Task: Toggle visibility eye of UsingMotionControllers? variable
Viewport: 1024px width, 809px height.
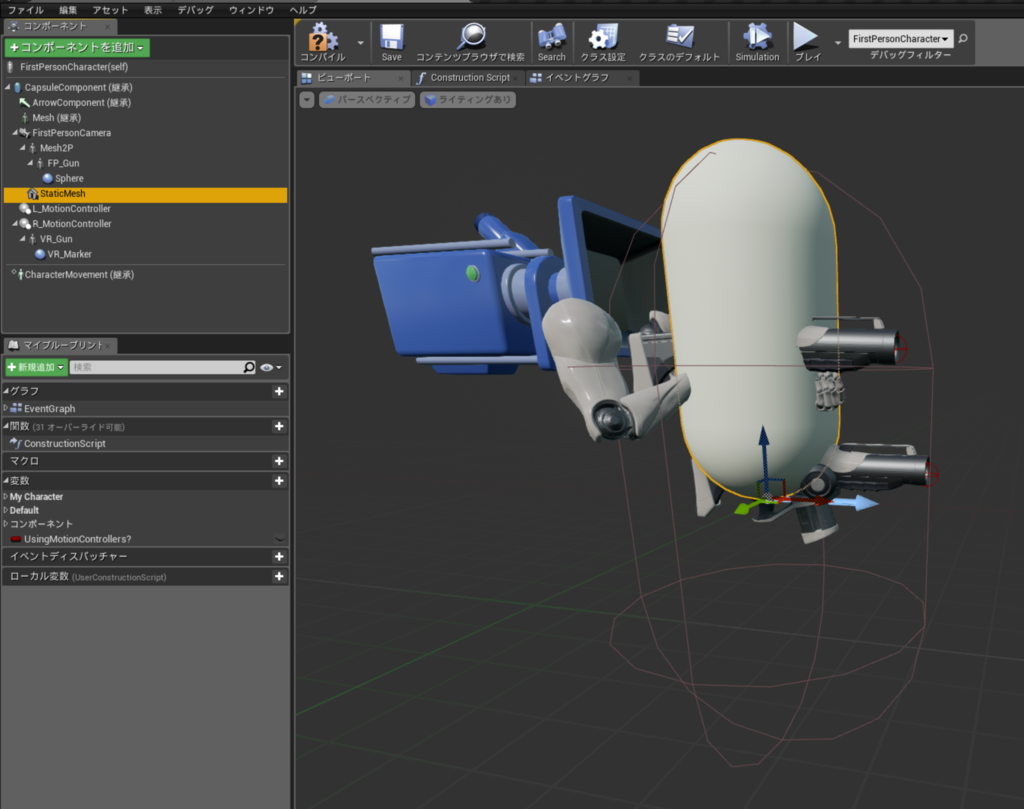Action: 279,539
